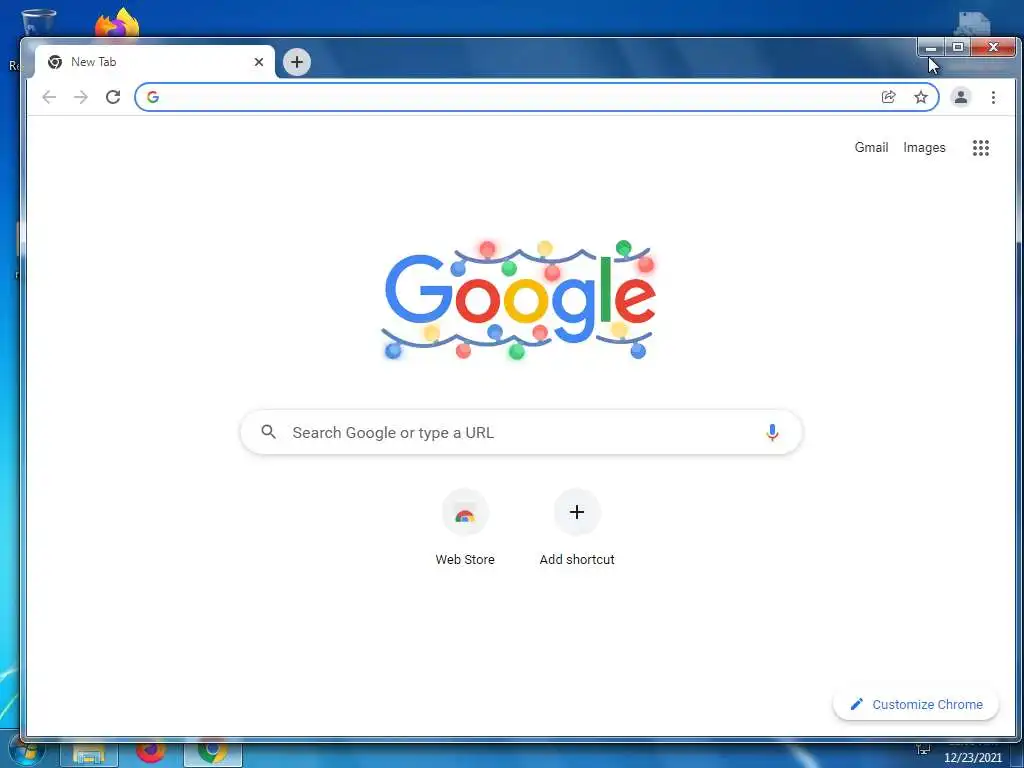
Task: Open the Web Store shortcut
Action: click(465, 527)
